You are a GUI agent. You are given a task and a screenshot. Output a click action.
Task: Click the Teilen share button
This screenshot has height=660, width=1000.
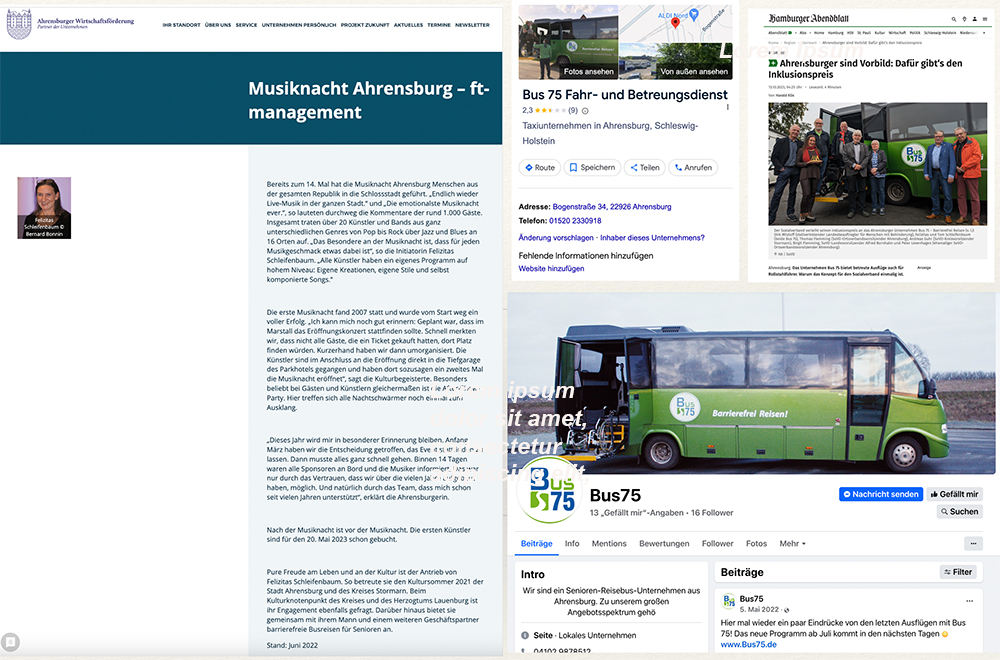click(x=645, y=168)
